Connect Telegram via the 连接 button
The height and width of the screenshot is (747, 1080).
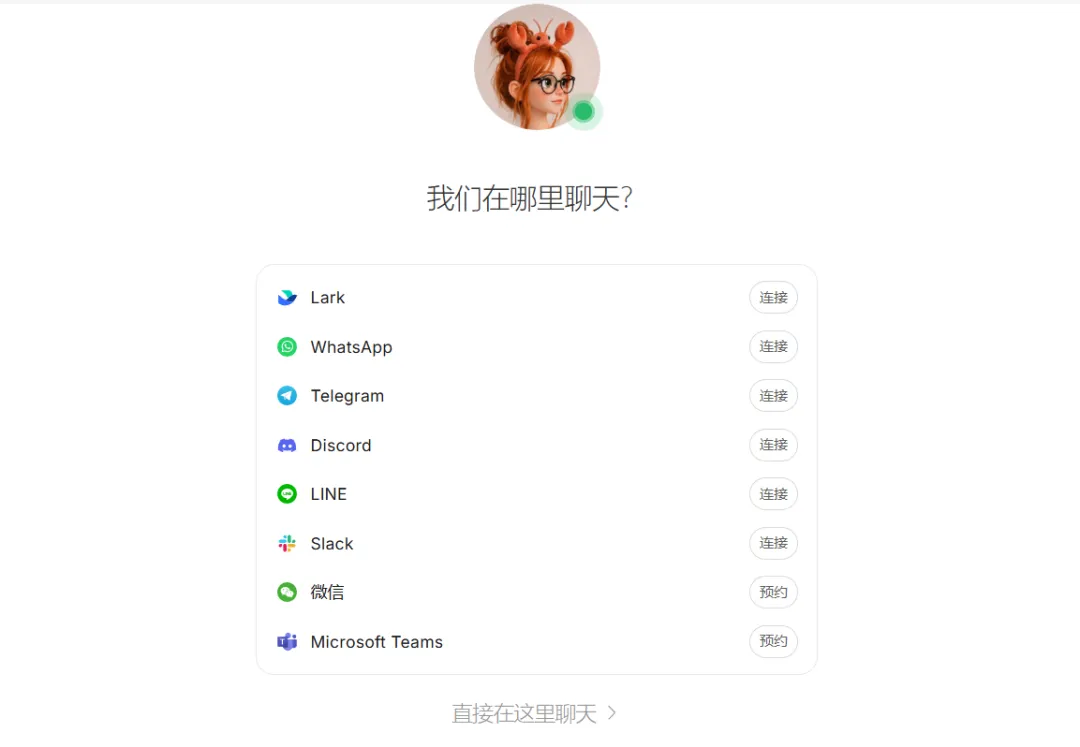pos(773,396)
